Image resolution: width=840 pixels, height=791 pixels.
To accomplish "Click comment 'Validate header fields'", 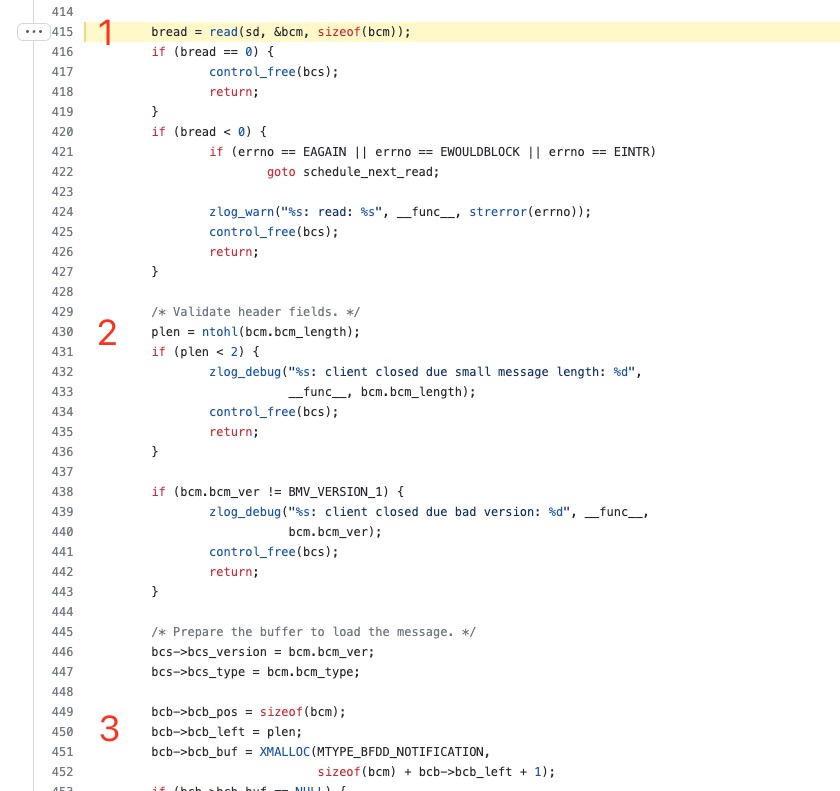I will click(255, 312).
